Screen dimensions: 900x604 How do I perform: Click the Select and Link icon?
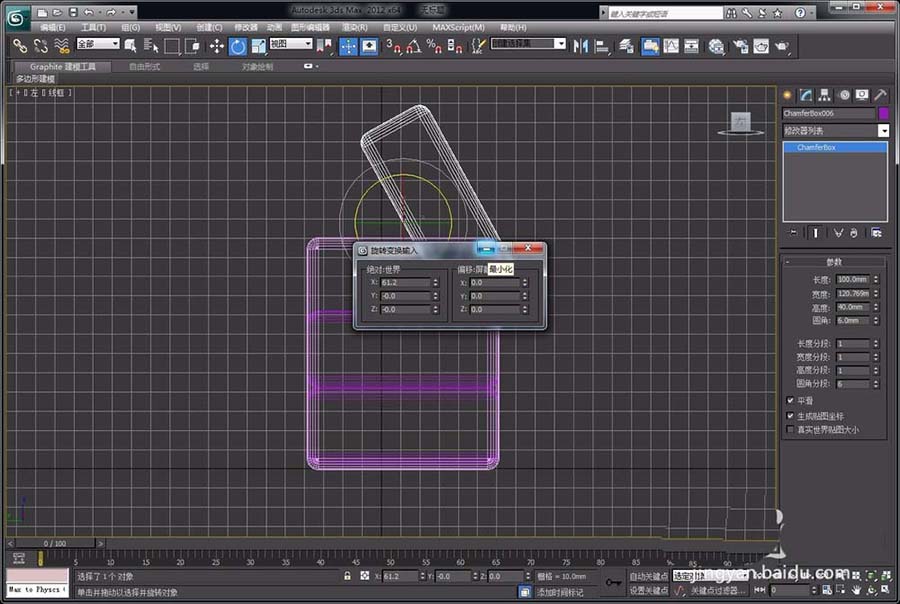(19, 46)
